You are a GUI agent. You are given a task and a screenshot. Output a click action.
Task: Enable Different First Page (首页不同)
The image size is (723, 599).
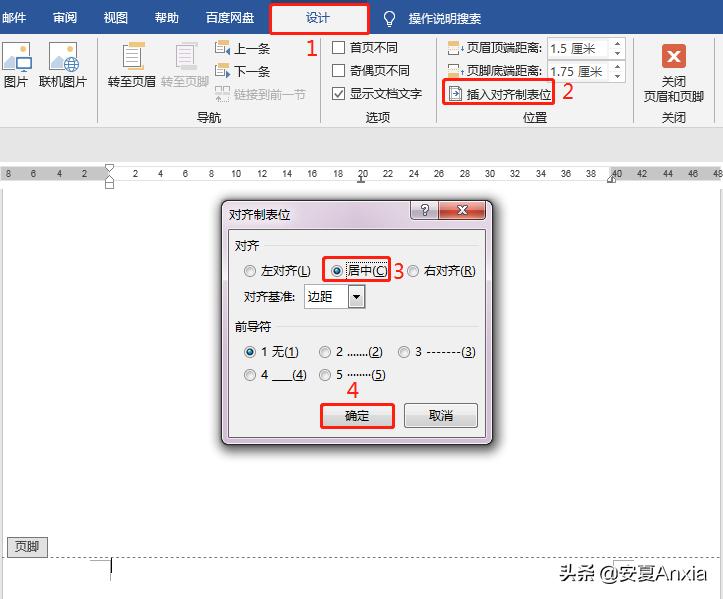click(338, 47)
